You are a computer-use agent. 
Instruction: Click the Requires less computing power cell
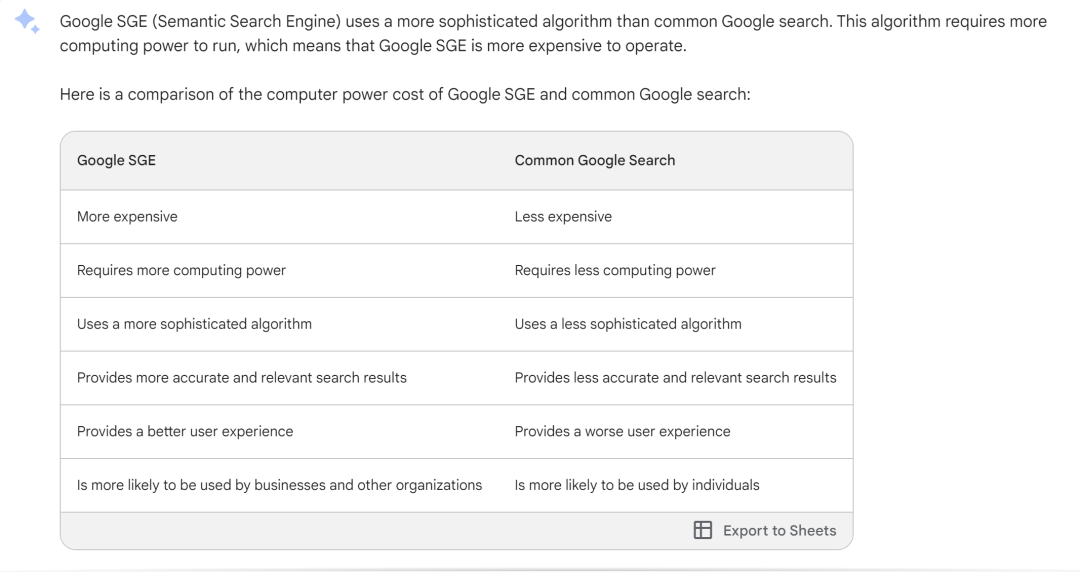(615, 270)
